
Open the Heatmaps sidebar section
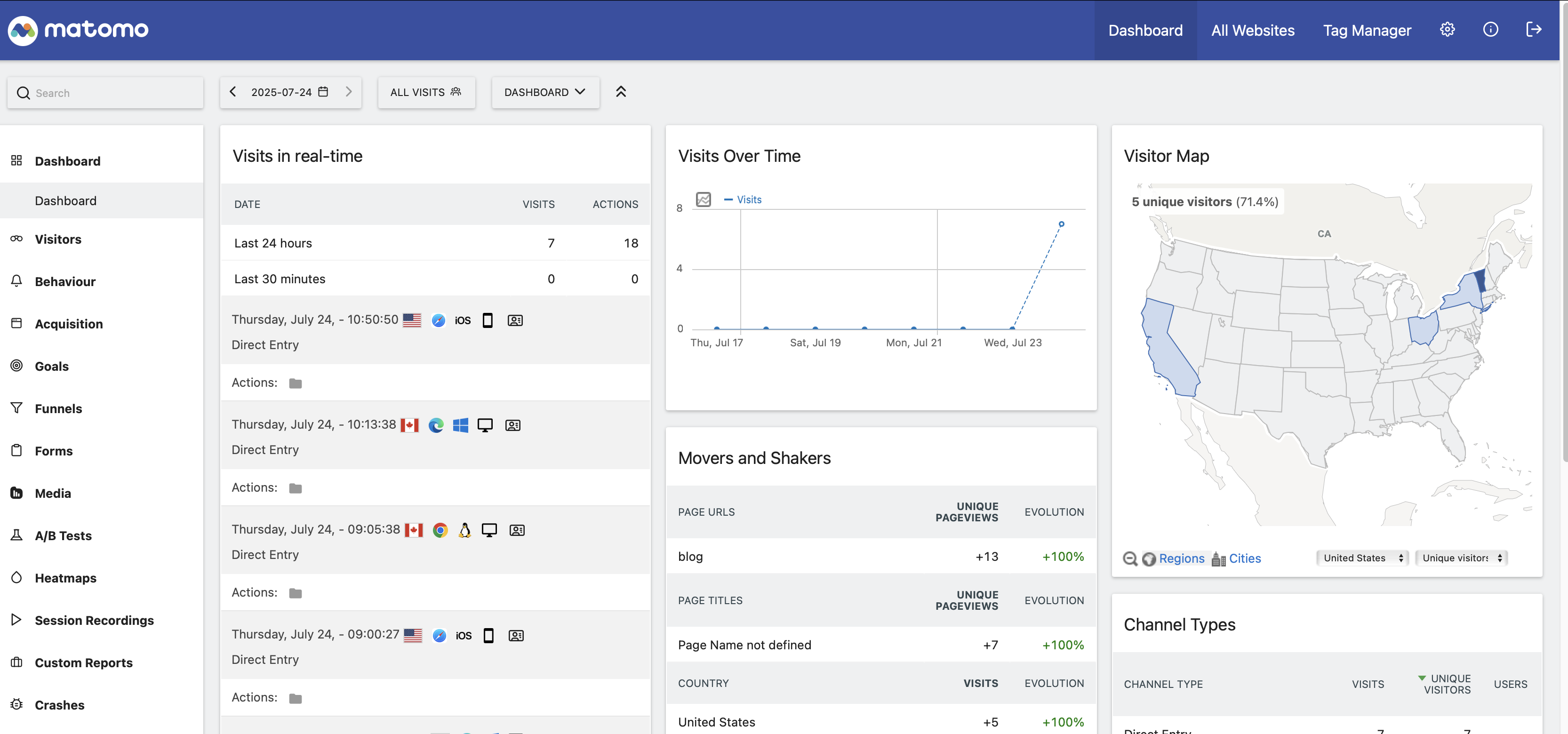point(66,578)
